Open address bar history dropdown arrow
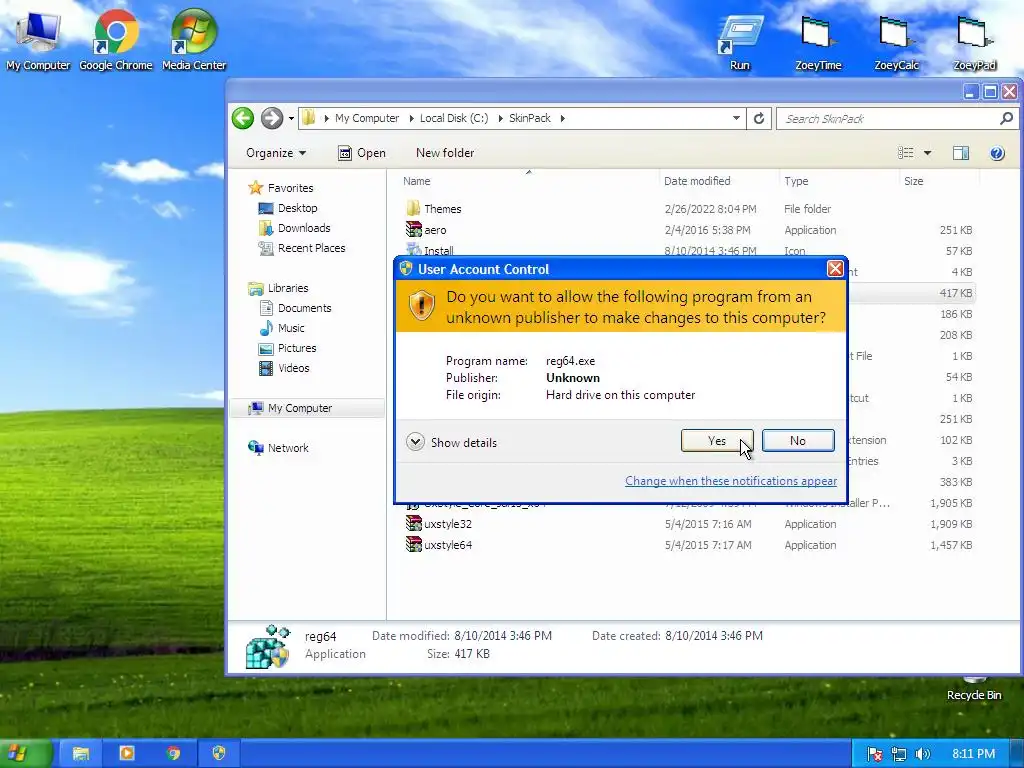 click(736, 118)
